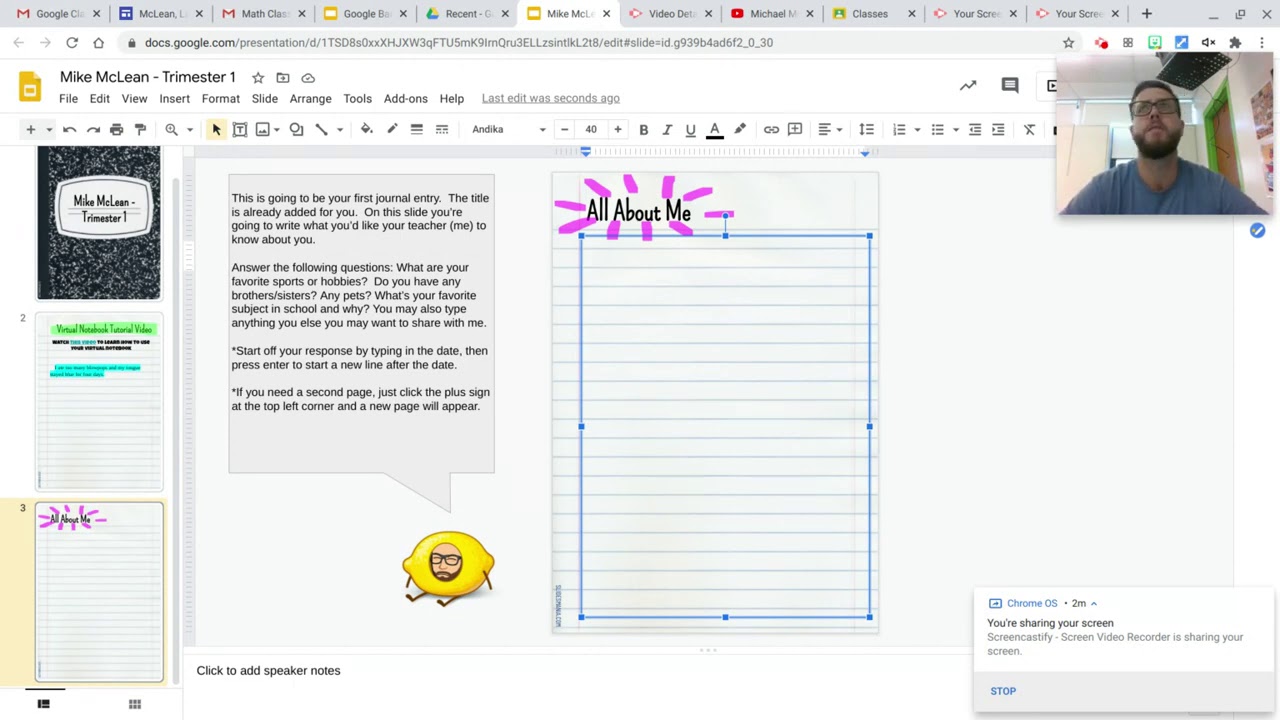Switch to grid view at bottom

click(135, 704)
